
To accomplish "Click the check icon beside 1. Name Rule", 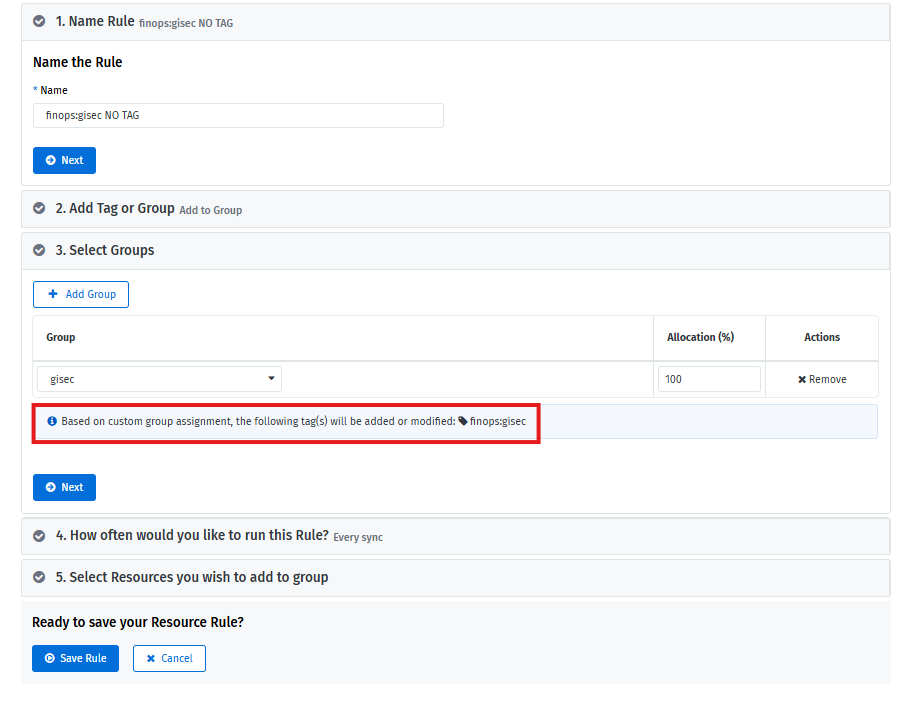I will pos(39,21).
